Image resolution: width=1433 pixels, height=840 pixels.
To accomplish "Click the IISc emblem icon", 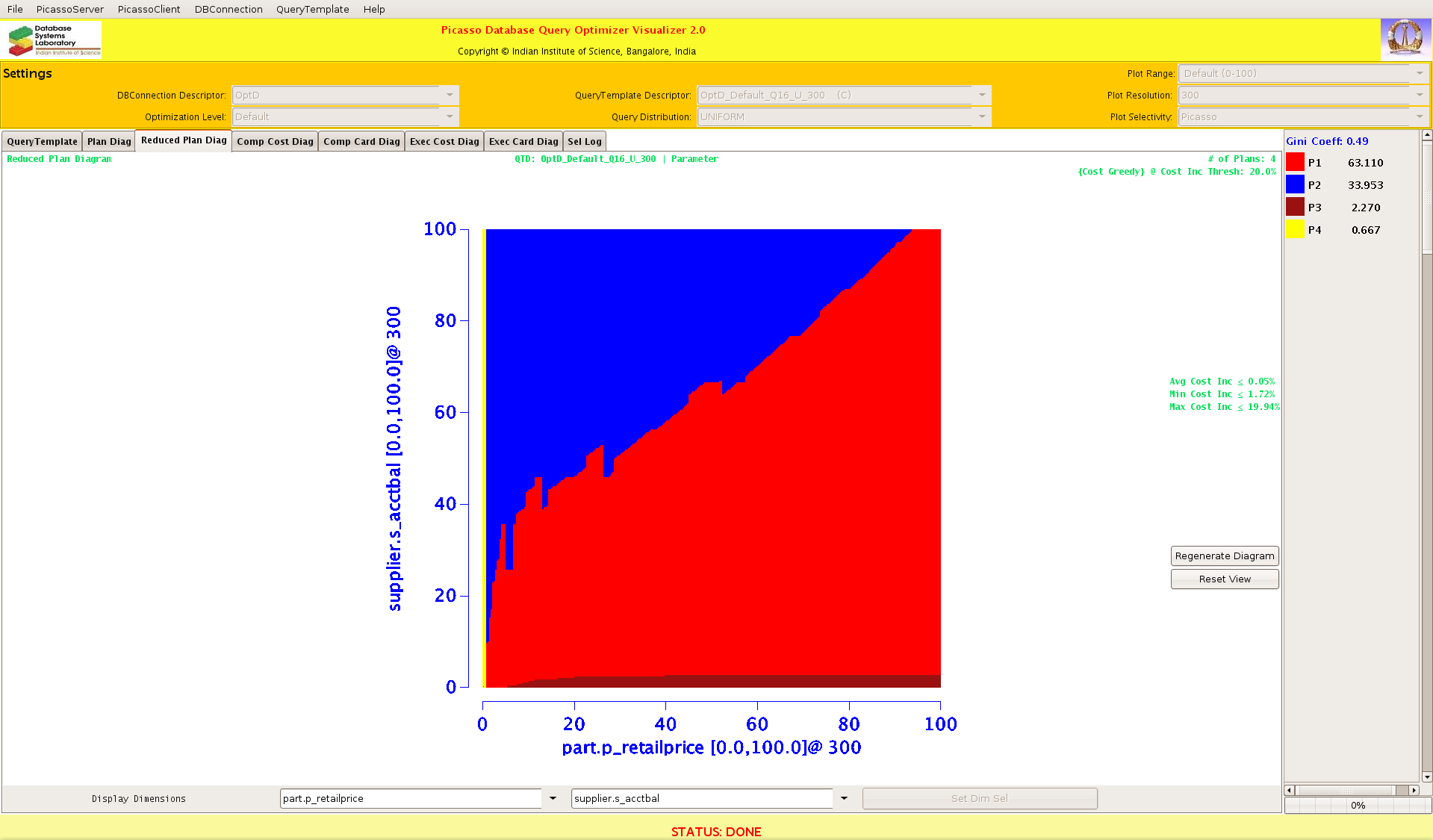I will tap(1405, 39).
